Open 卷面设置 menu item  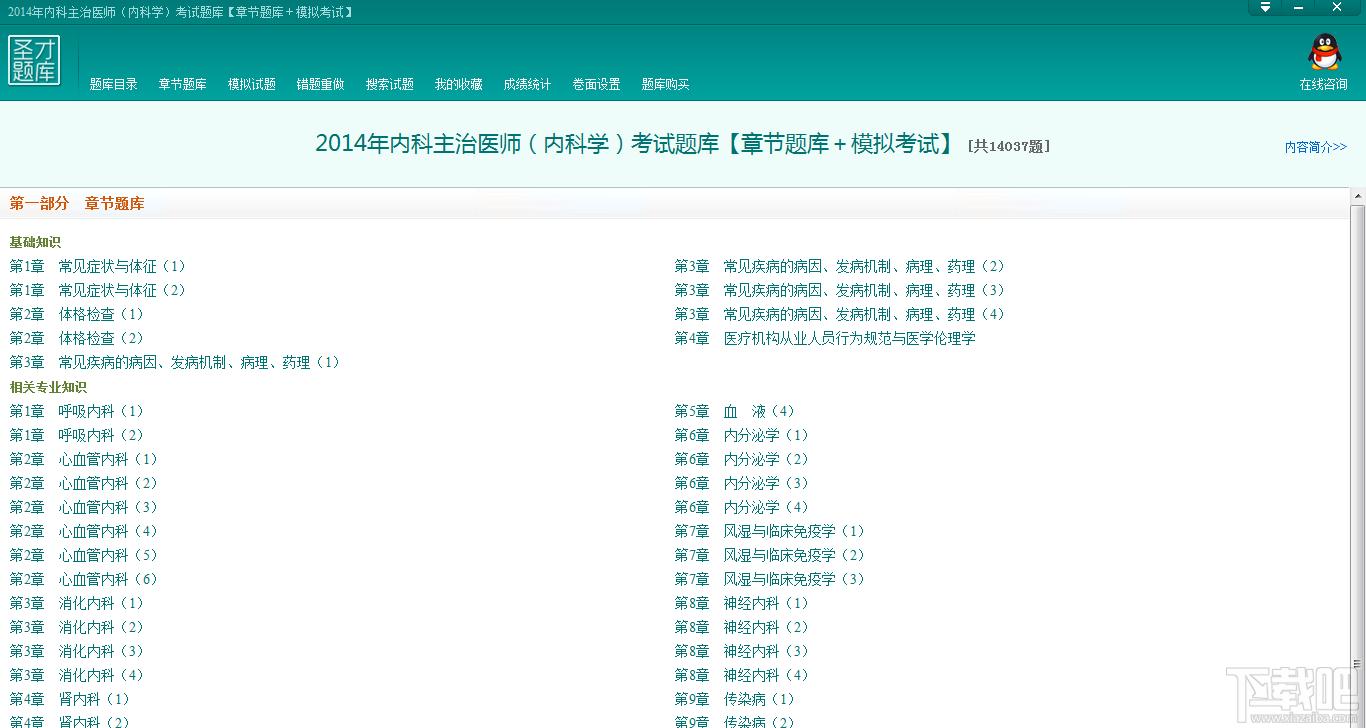pos(597,84)
